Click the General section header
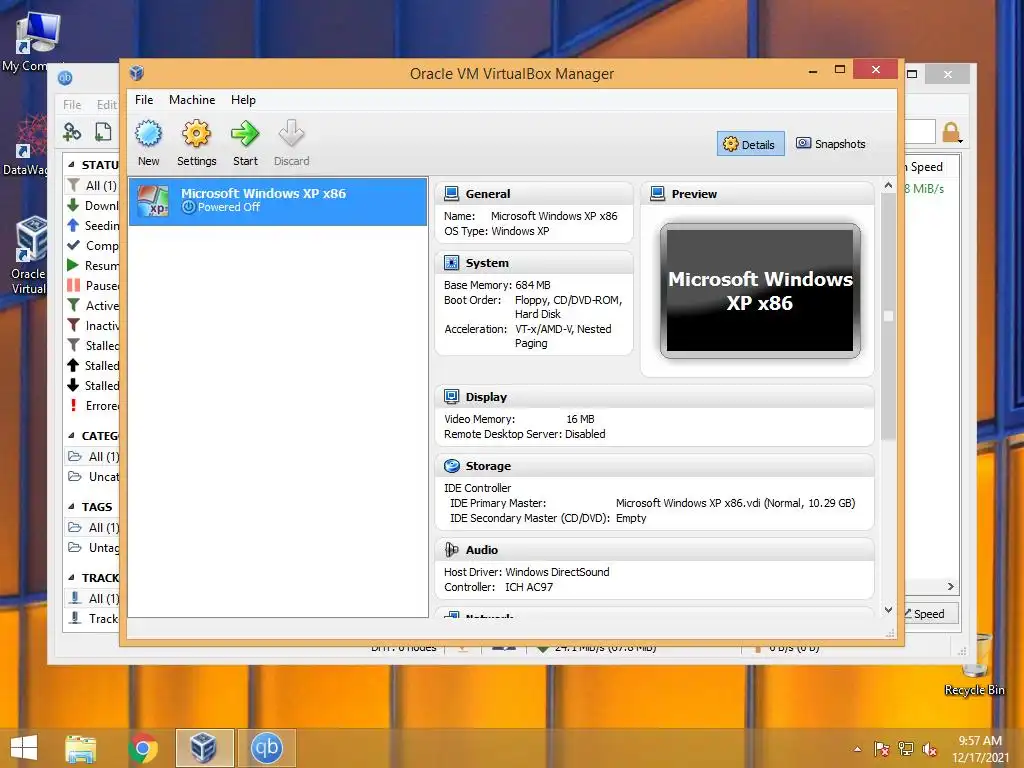 coord(534,194)
